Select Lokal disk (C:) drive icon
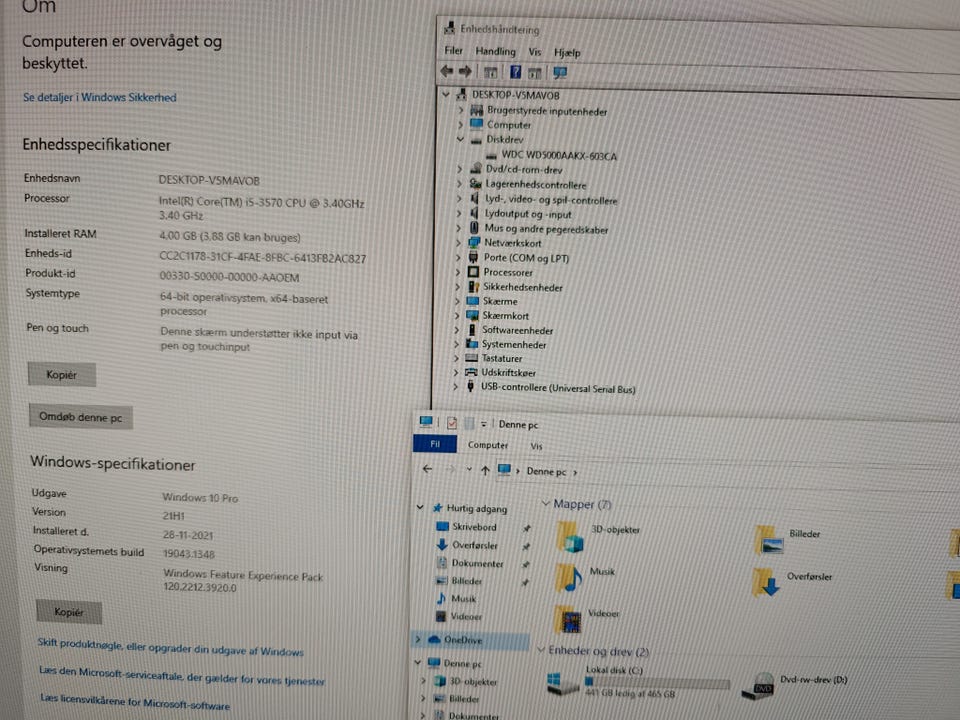 pos(563,683)
